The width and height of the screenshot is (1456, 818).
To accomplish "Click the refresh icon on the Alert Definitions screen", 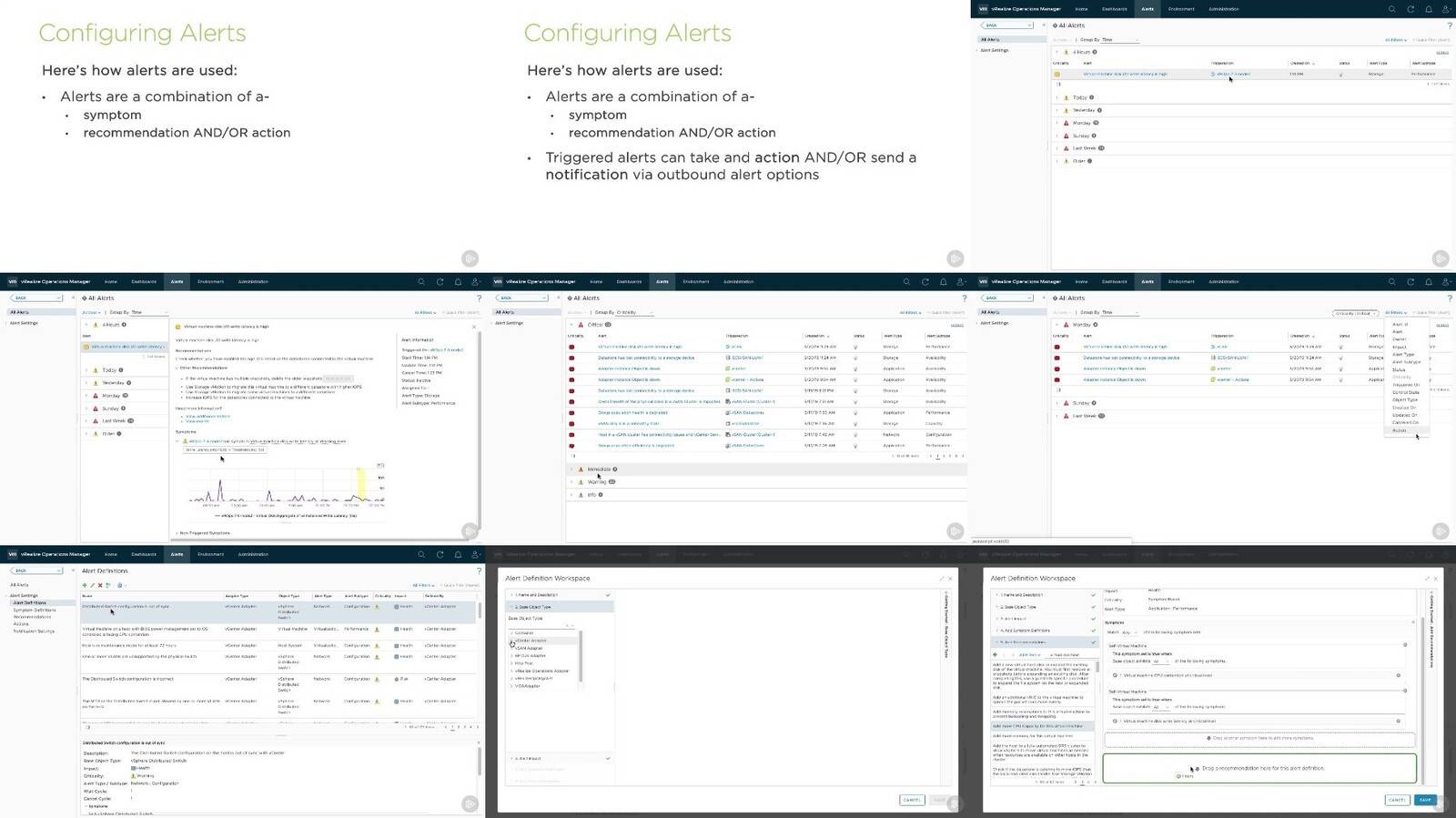I will [x=440, y=554].
